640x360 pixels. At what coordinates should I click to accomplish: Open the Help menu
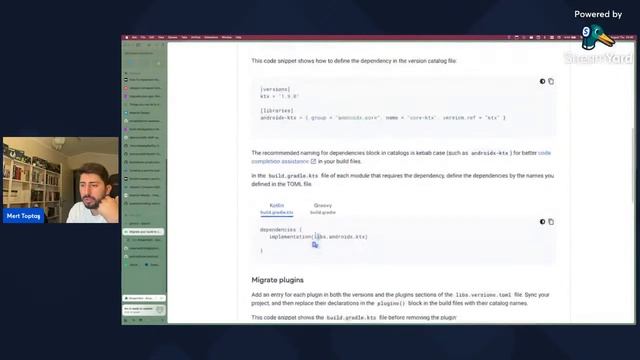tap(238, 37)
